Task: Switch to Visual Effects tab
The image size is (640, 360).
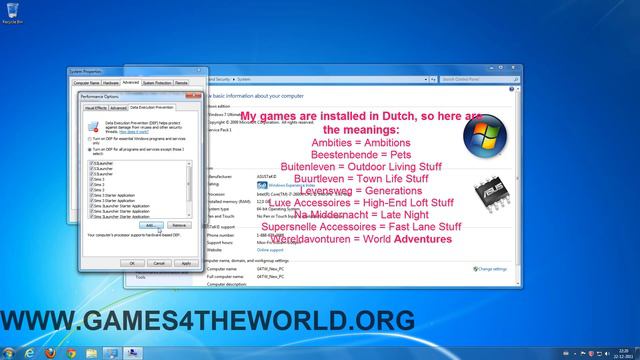Action: click(x=96, y=108)
